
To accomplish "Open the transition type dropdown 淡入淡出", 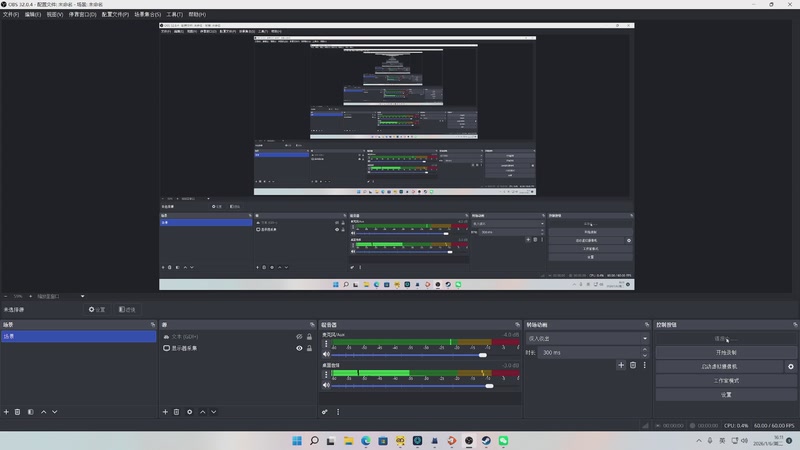I will pyautogui.click(x=587, y=338).
